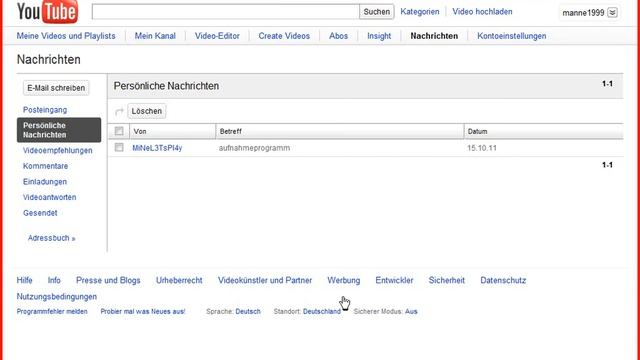The height and width of the screenshot is (360, 640).
Task: Open Datenschutz footer link
Action: 503,280
